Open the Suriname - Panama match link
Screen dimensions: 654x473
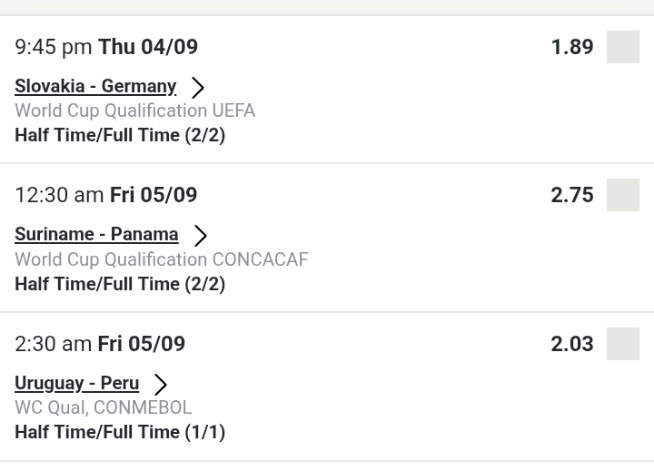pyautogui.click(x=97, y=235)
